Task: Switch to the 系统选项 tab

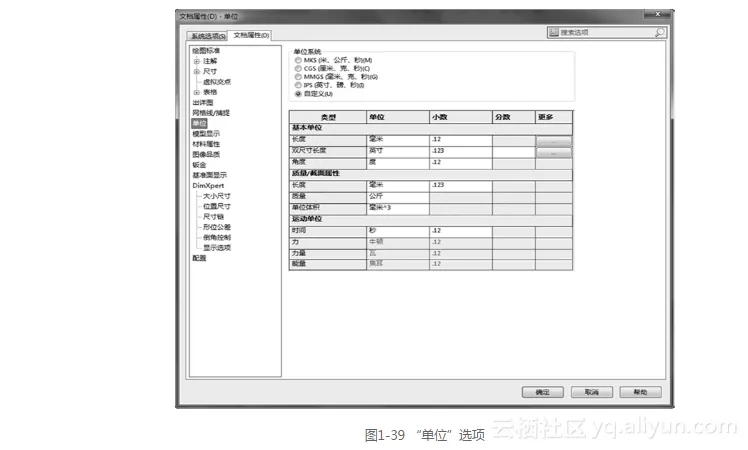Action: pos(208,36)
